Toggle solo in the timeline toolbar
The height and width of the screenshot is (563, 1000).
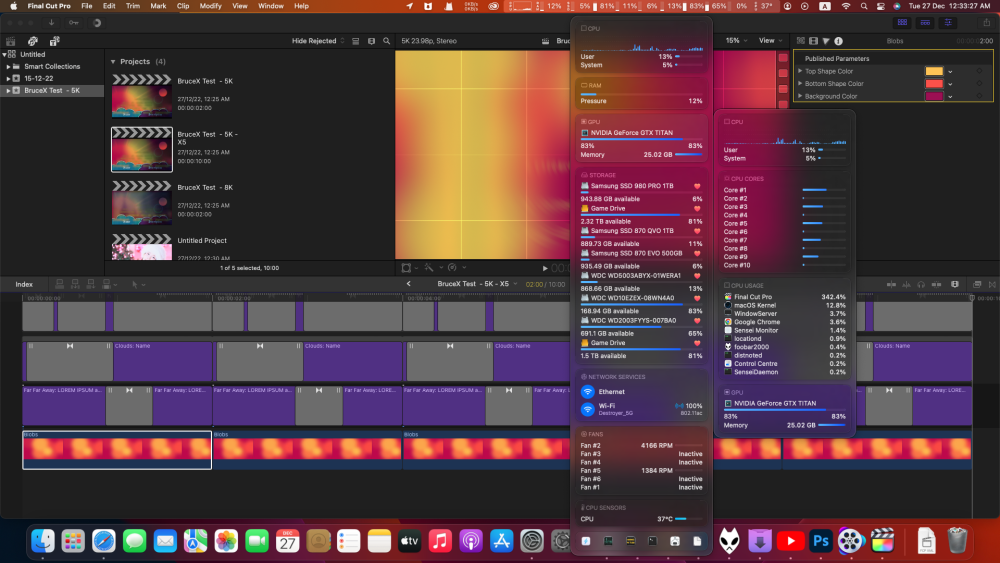(921, 284)
